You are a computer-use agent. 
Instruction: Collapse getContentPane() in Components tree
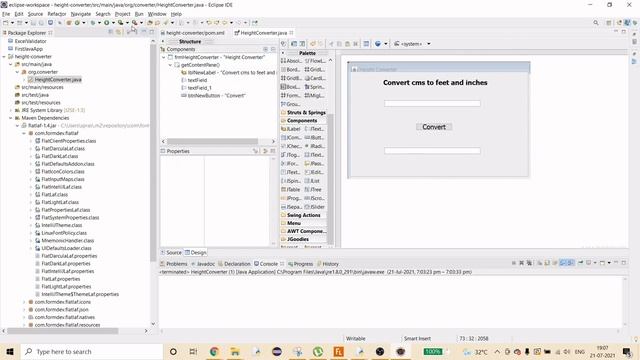tap(170, 65)
